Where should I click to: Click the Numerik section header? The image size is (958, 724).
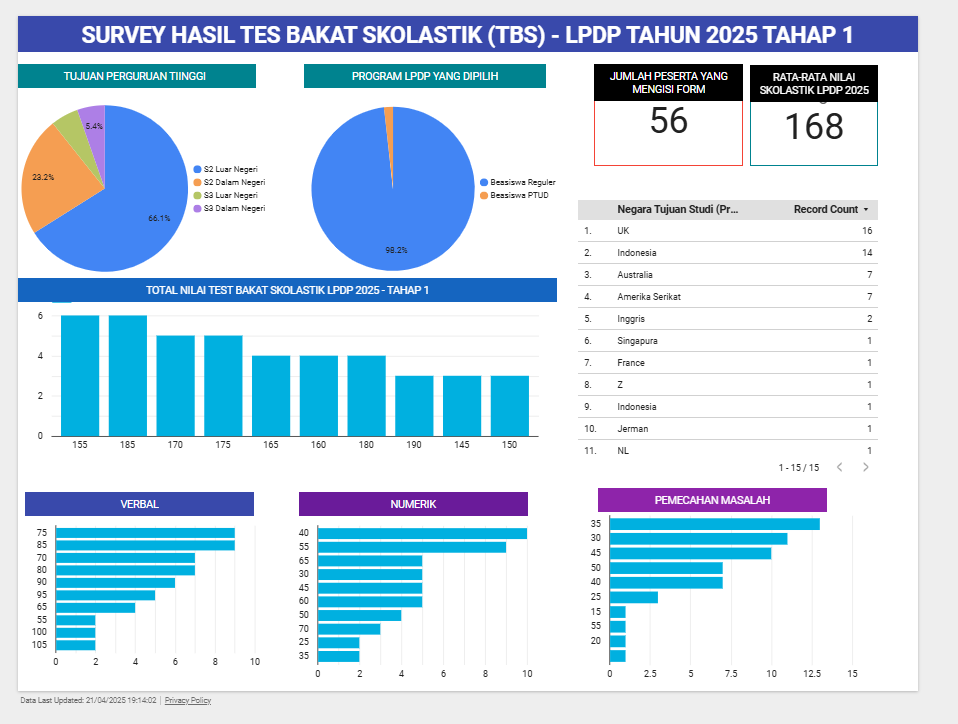413,504
